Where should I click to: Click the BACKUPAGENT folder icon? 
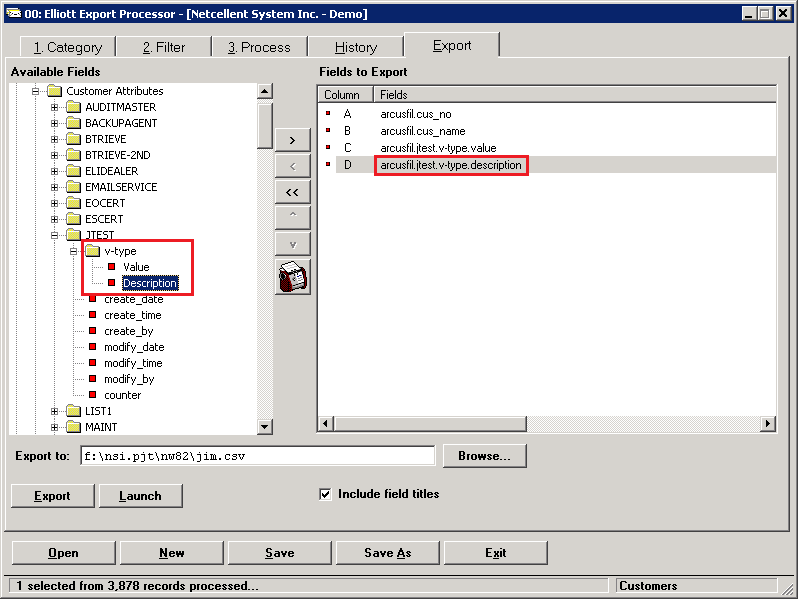74,123
